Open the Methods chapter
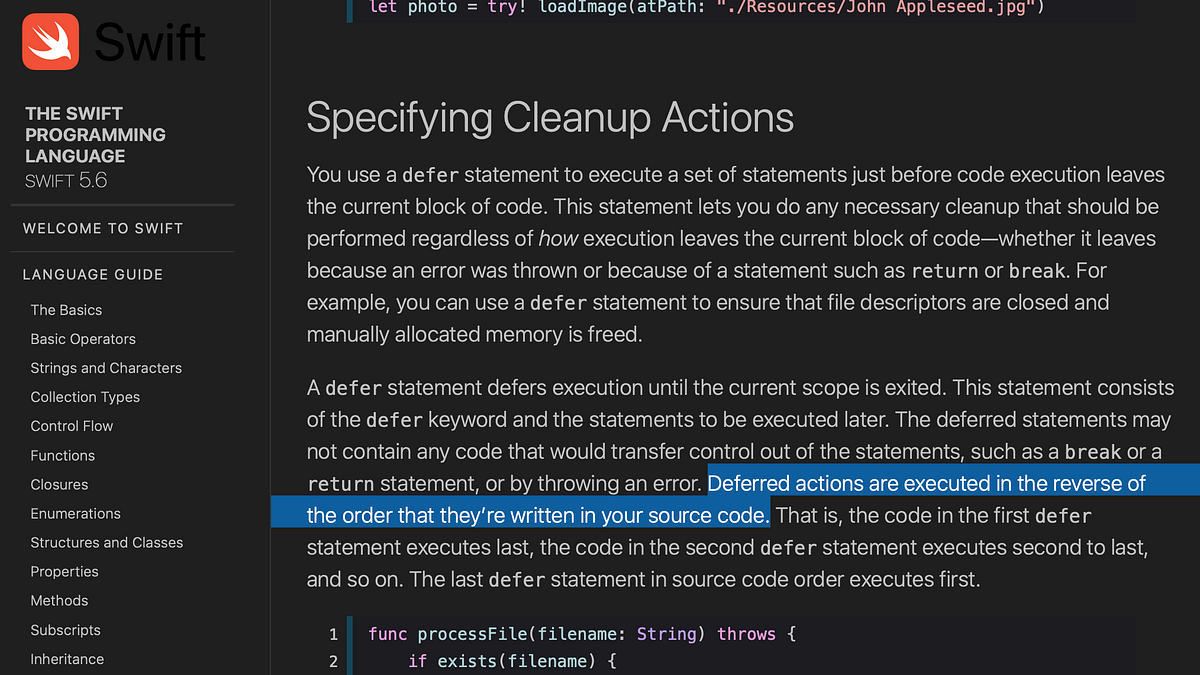1200x675 pixels. pyautogui.click(x=59, y=600)
